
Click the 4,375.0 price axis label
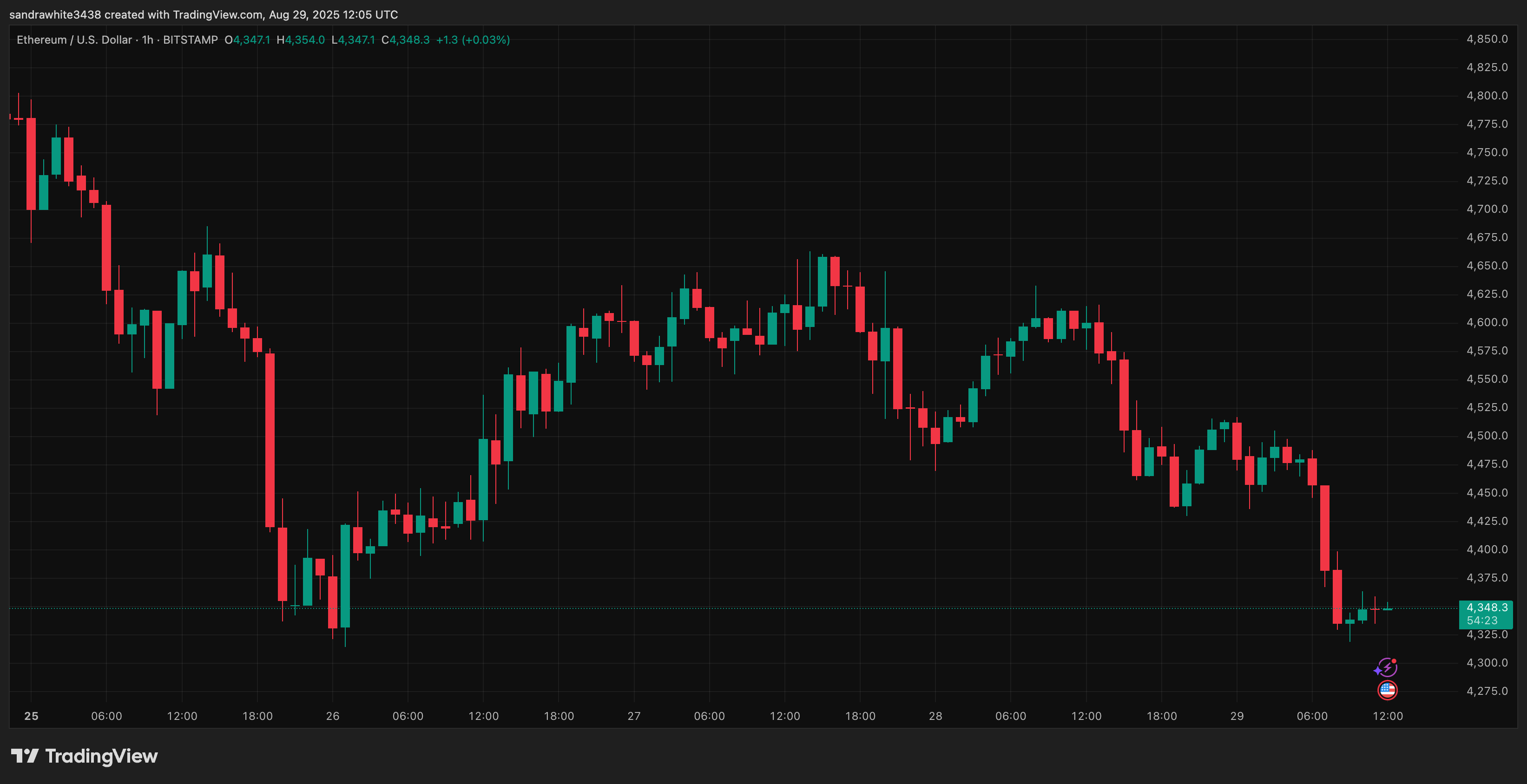(x=1487, y=578)
